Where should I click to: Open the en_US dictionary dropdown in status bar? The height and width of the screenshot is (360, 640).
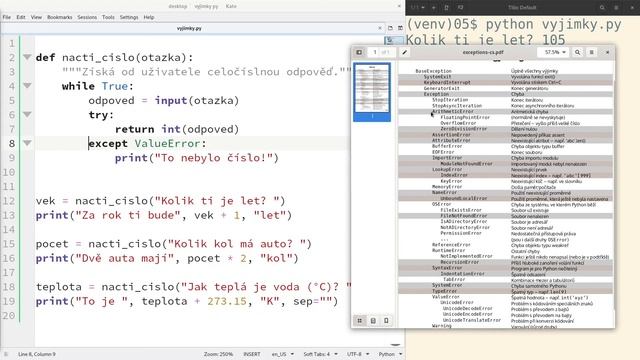click(282, 354)
